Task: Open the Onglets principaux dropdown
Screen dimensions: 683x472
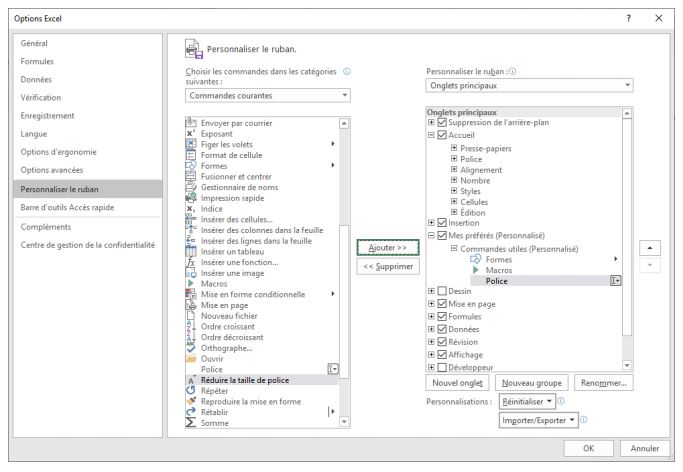Action: 530,87
